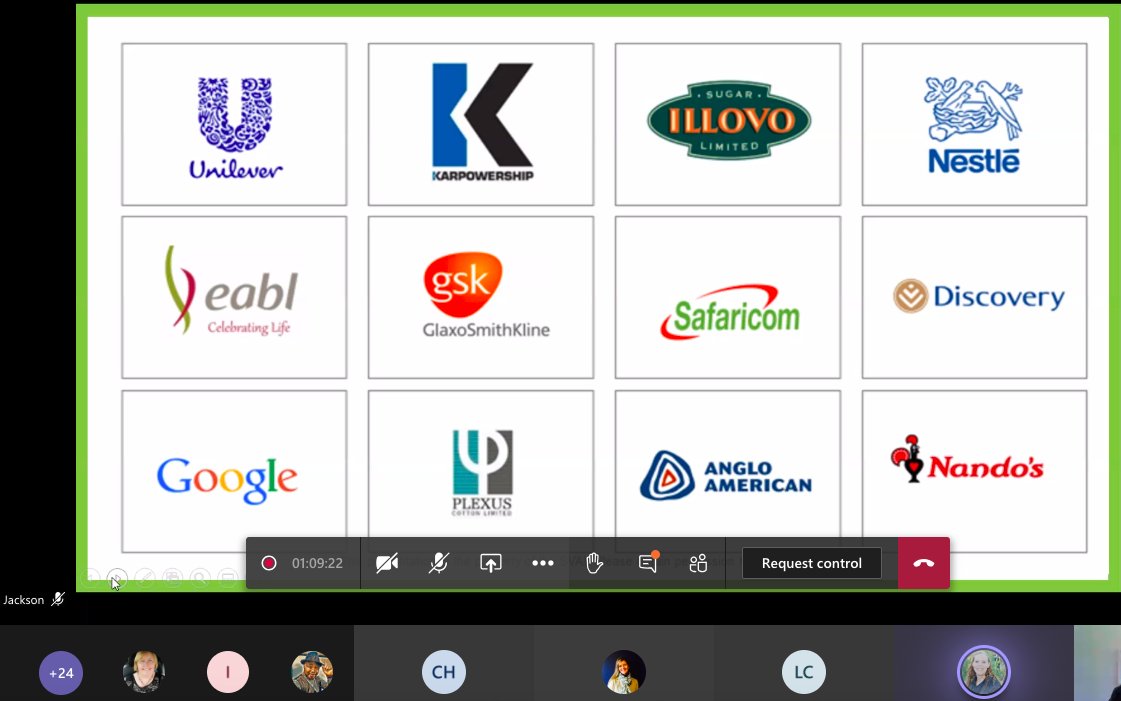Viewport: 1121px width, 701px height.
Task: Click the red recording indicator dot
Action: point(269,563)
